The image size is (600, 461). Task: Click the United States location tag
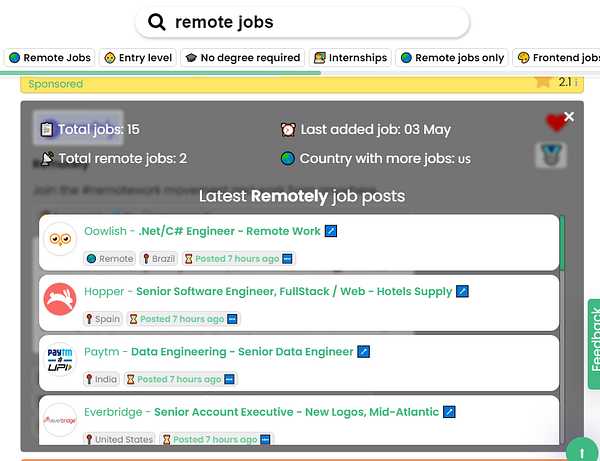pyautogui.click(x=119, y=439)
